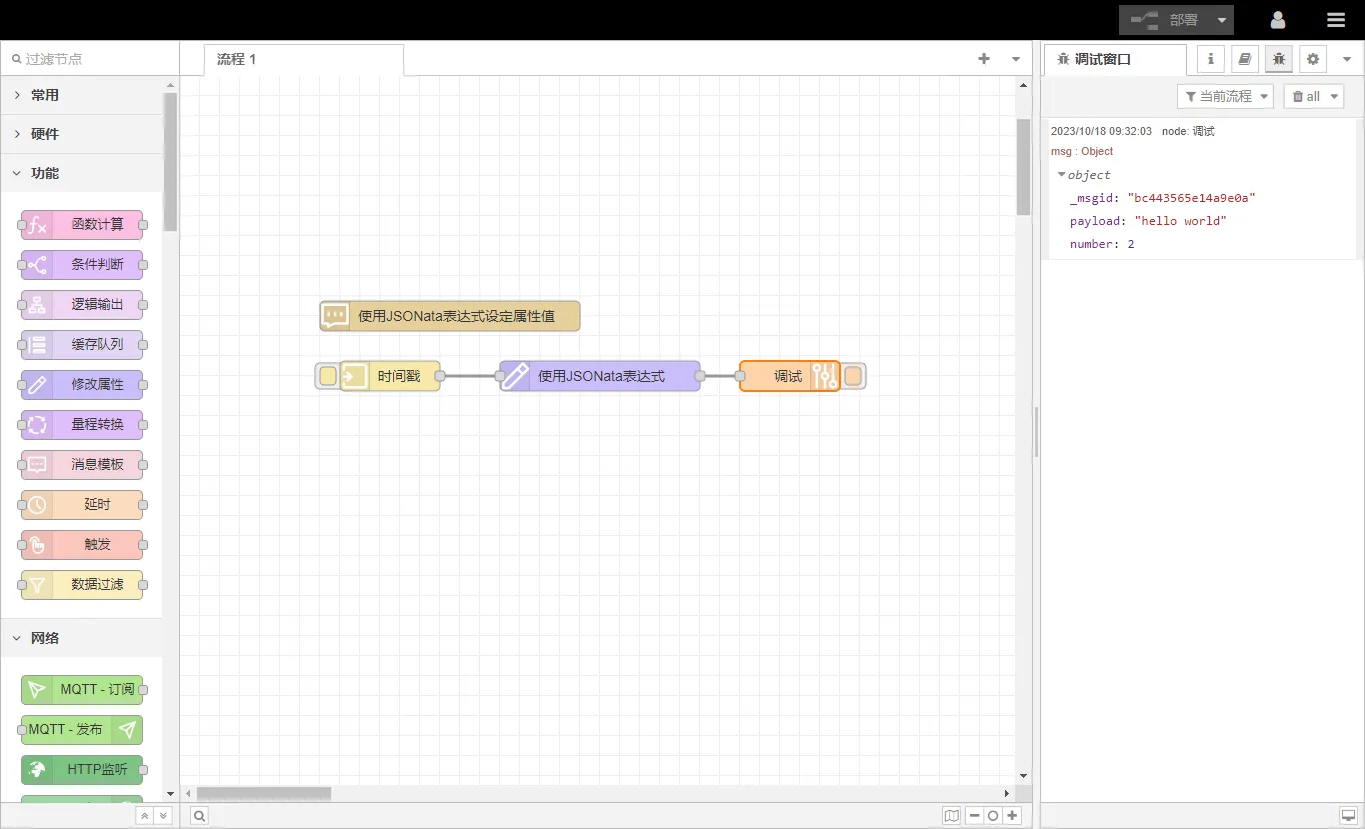Open the configuration nodes gear icon

[x=1313, y=59]
